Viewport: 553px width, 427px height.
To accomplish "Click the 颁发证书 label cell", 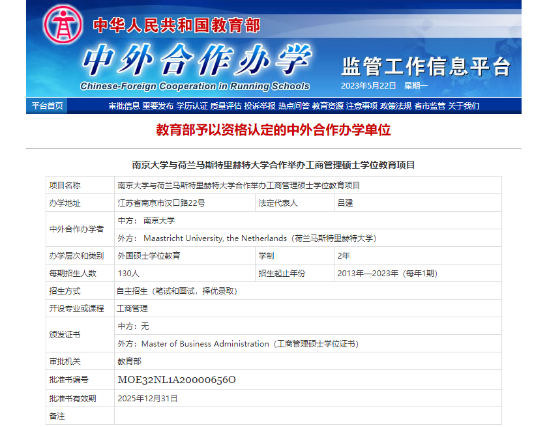I will coord(80,335).
